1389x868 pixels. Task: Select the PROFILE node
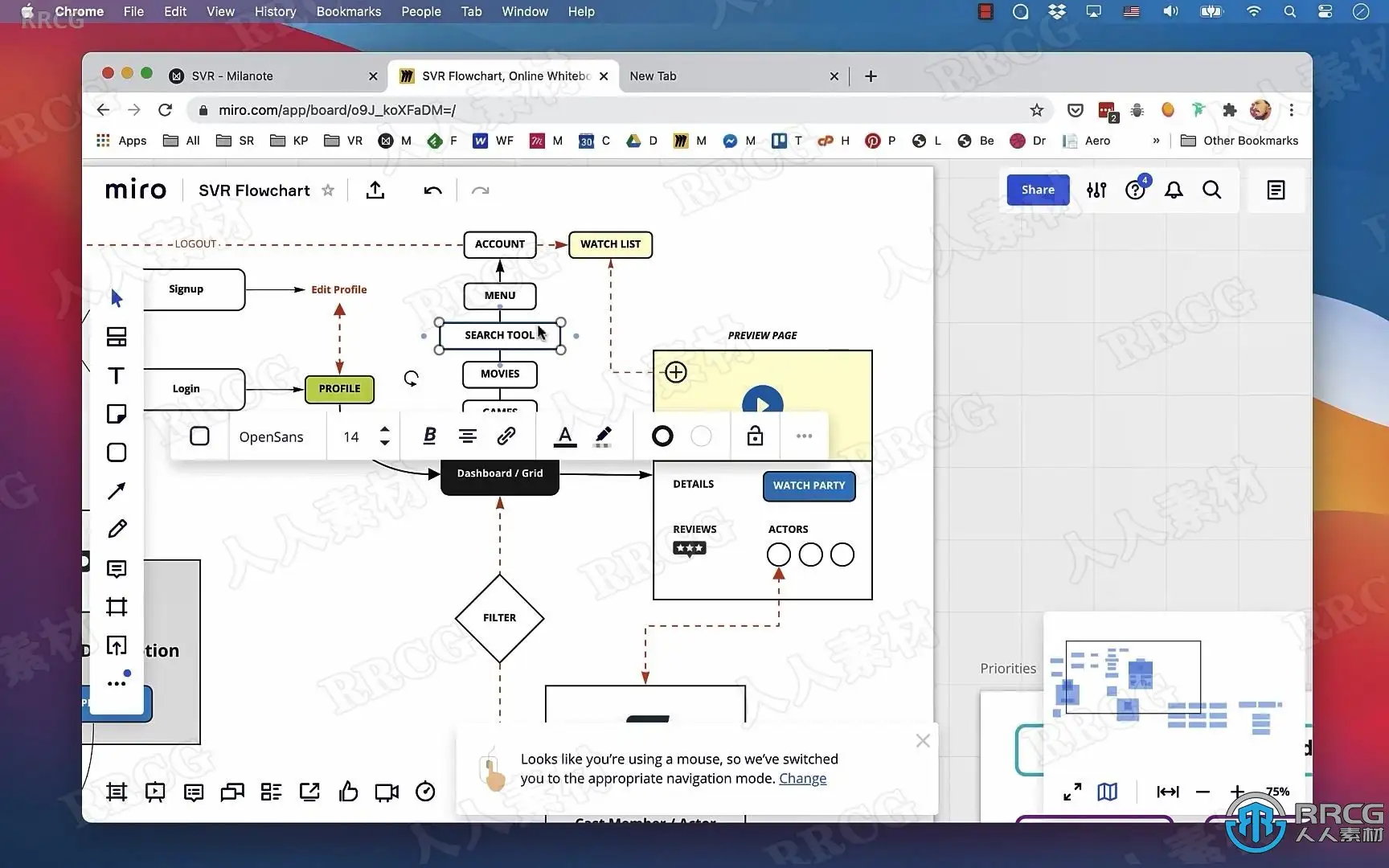(x=339, y=388)
